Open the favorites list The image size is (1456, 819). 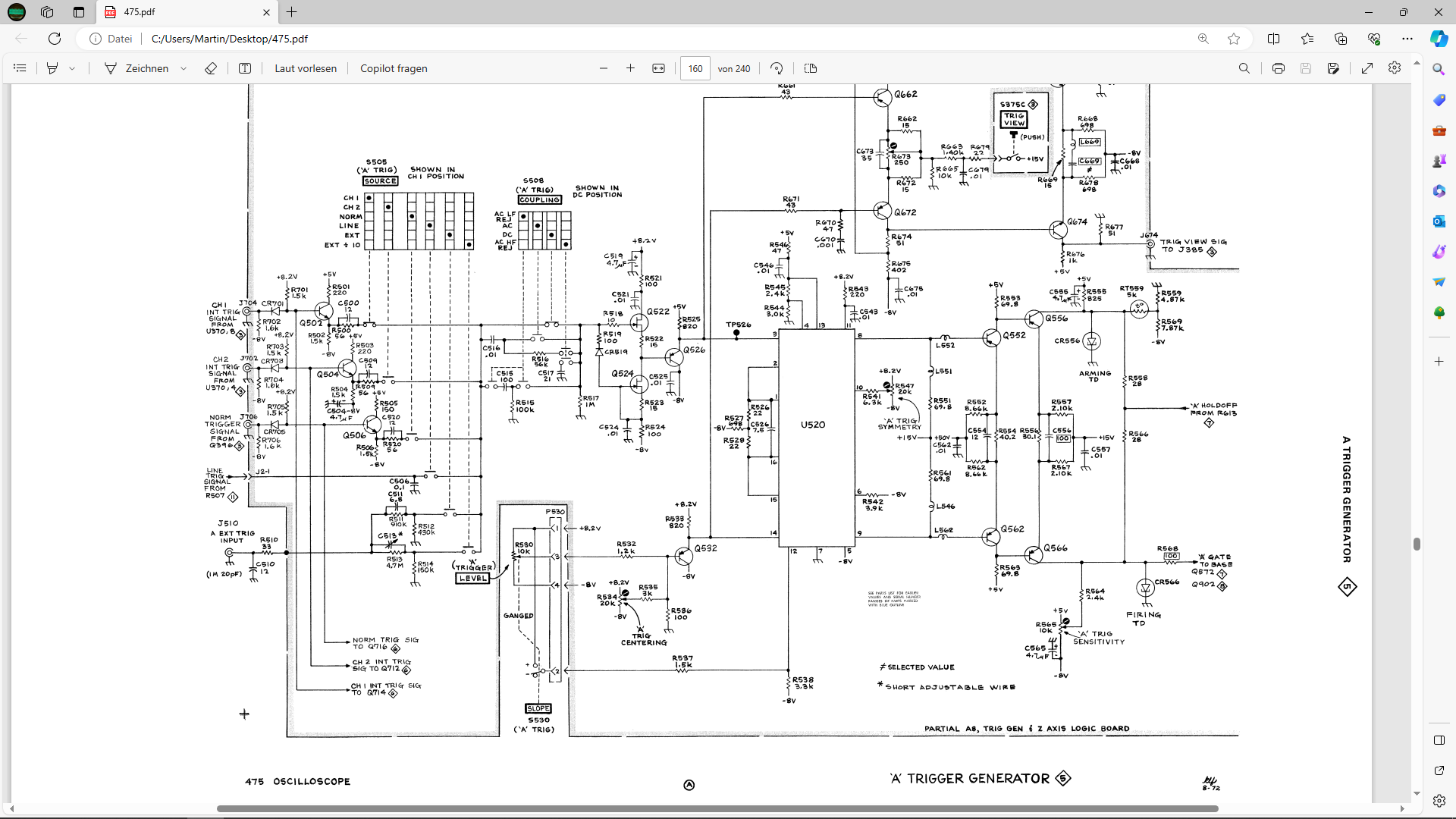coord(1307,39)
